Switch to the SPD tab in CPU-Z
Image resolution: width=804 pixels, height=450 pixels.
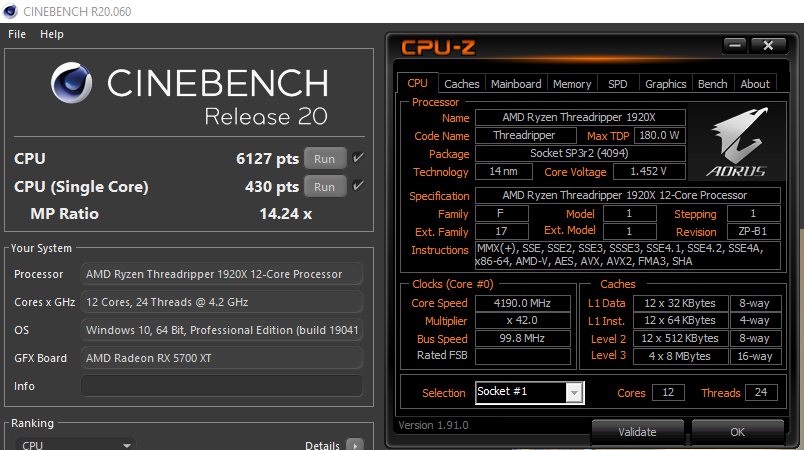tap(617, 84)
